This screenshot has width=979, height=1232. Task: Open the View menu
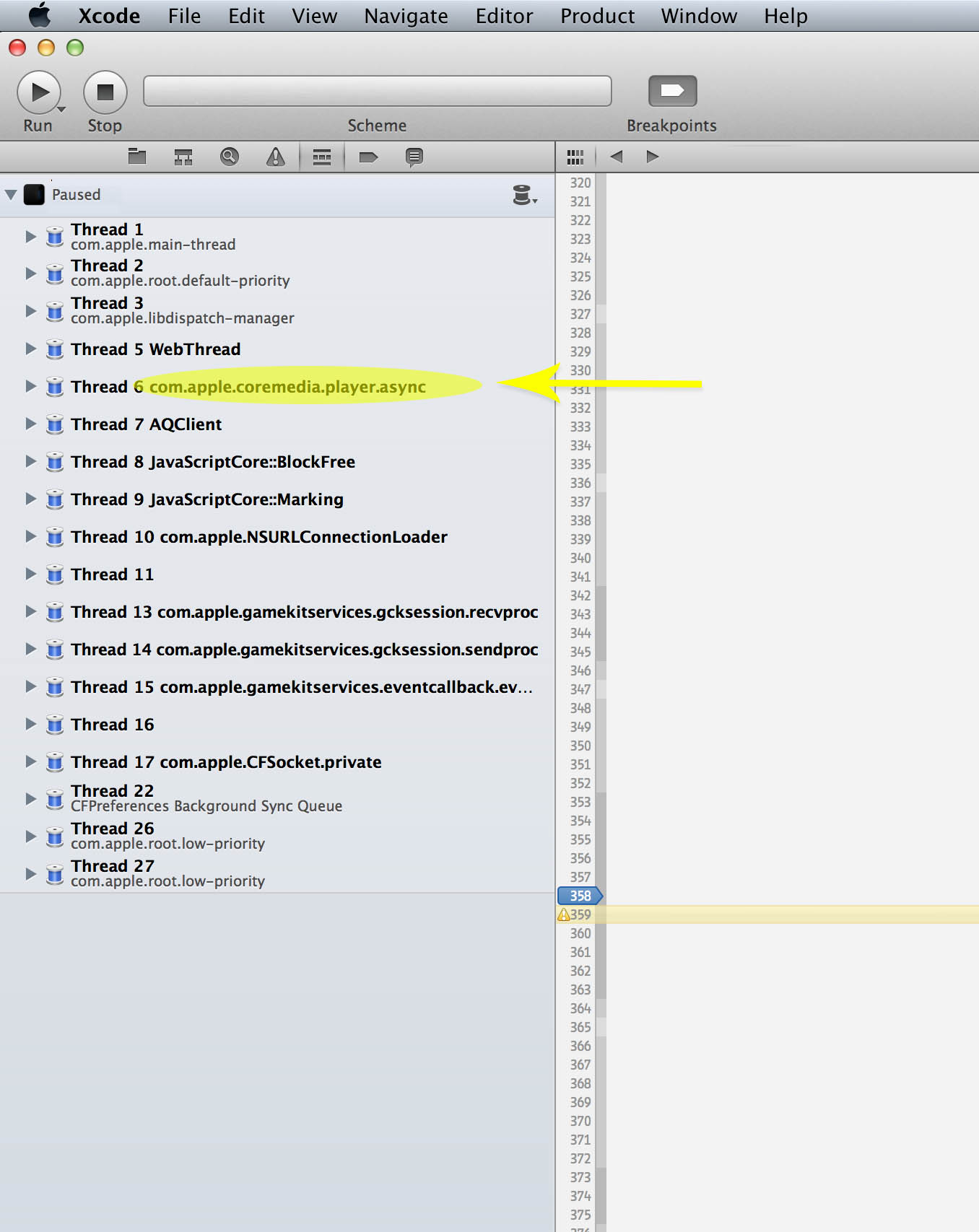[314, 16]
